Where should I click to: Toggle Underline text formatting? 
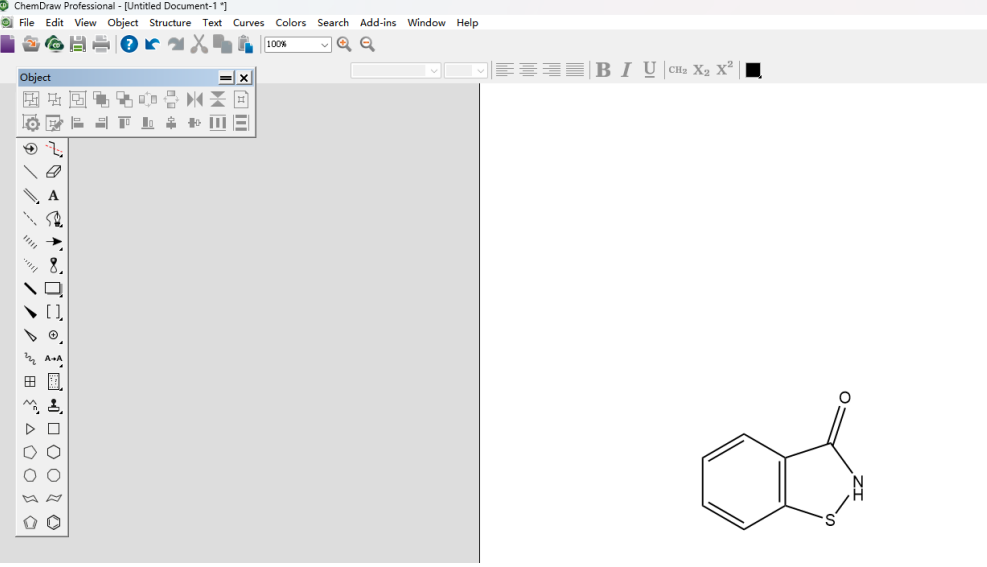[650, 70]
